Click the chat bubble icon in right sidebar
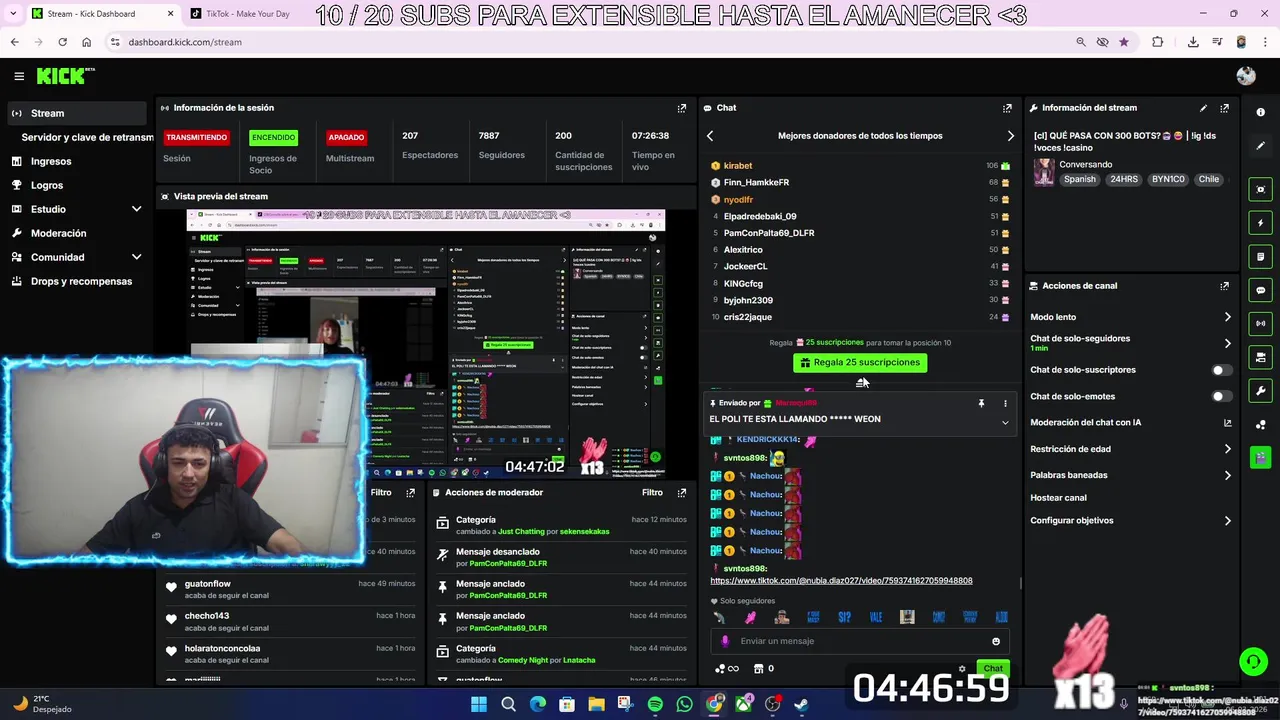This screenshot has width=1280, height=720. coord(1260,290)
